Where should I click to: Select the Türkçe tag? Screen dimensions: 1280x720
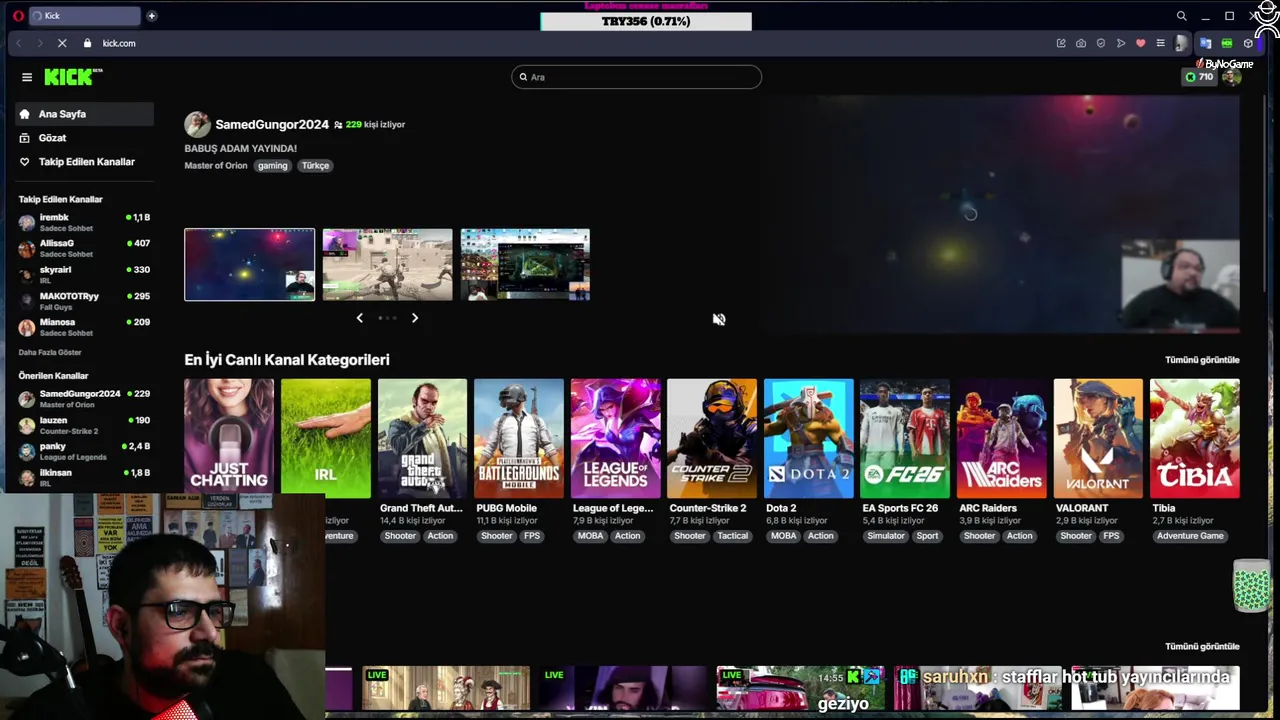(315, 166)
